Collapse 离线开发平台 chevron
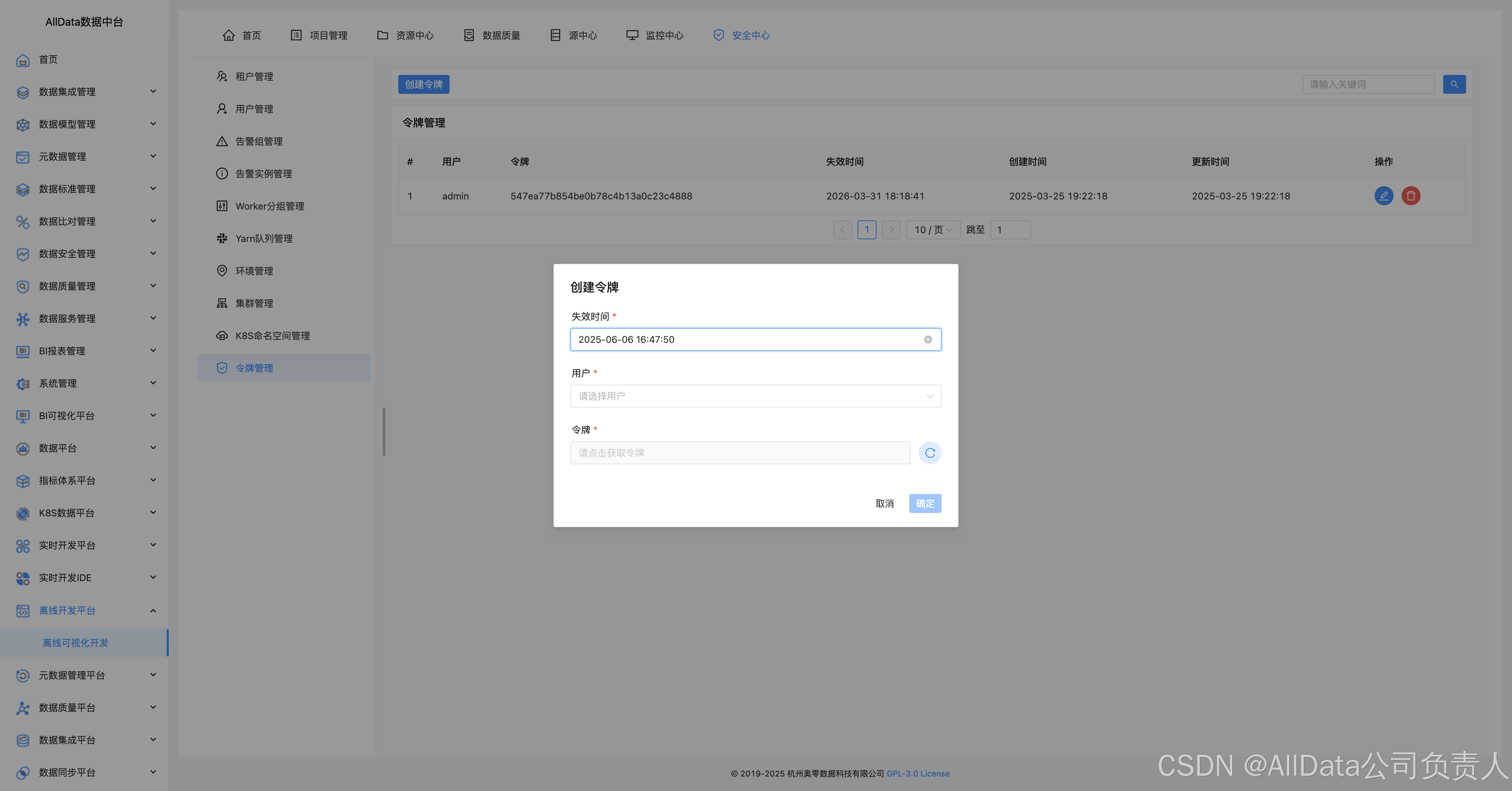This screenshot has height=791, width=1512. point(153,611)
